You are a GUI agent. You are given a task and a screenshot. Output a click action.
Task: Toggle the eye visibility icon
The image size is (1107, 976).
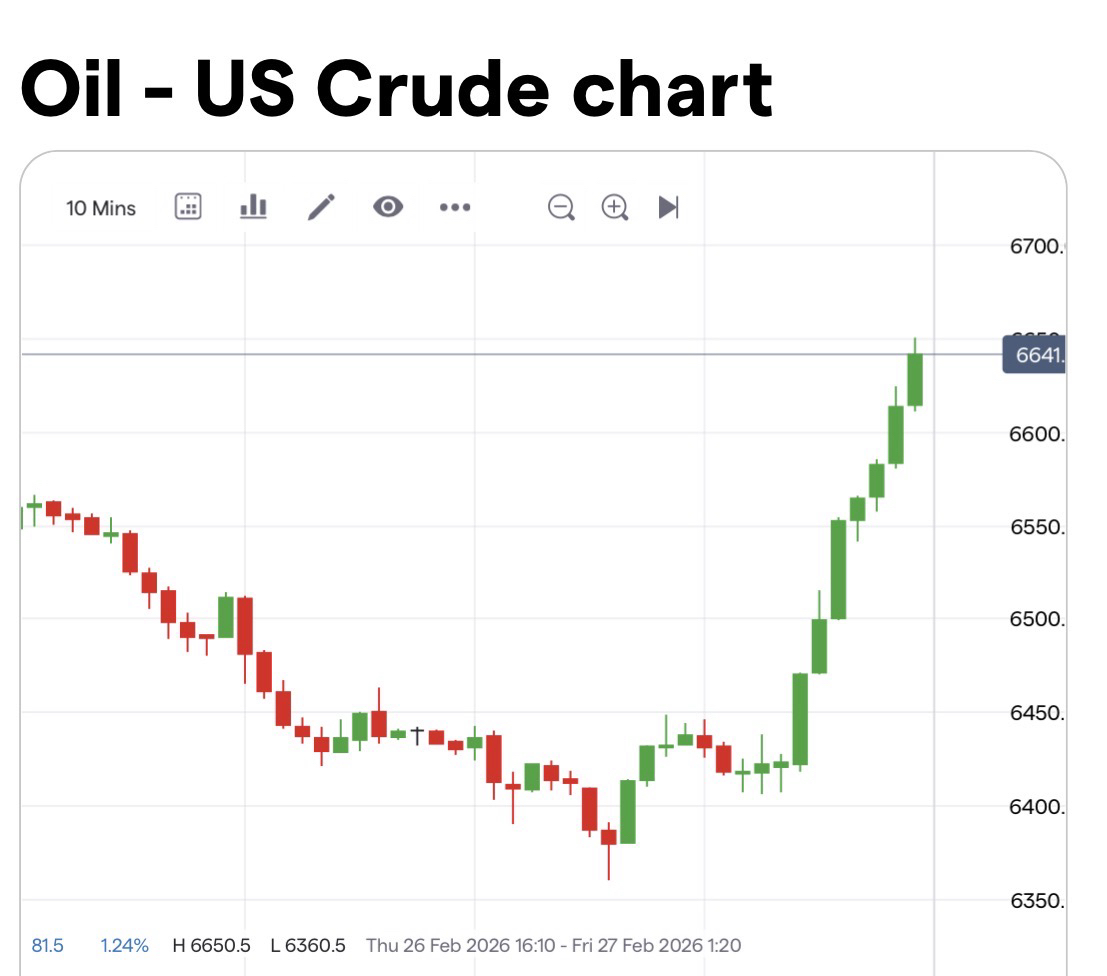[x=388, y=207]
